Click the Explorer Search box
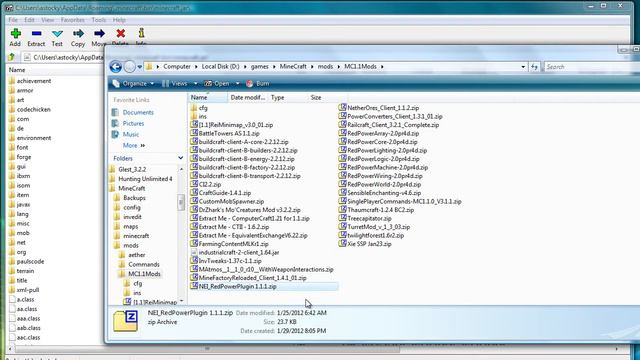 (592, 67)
